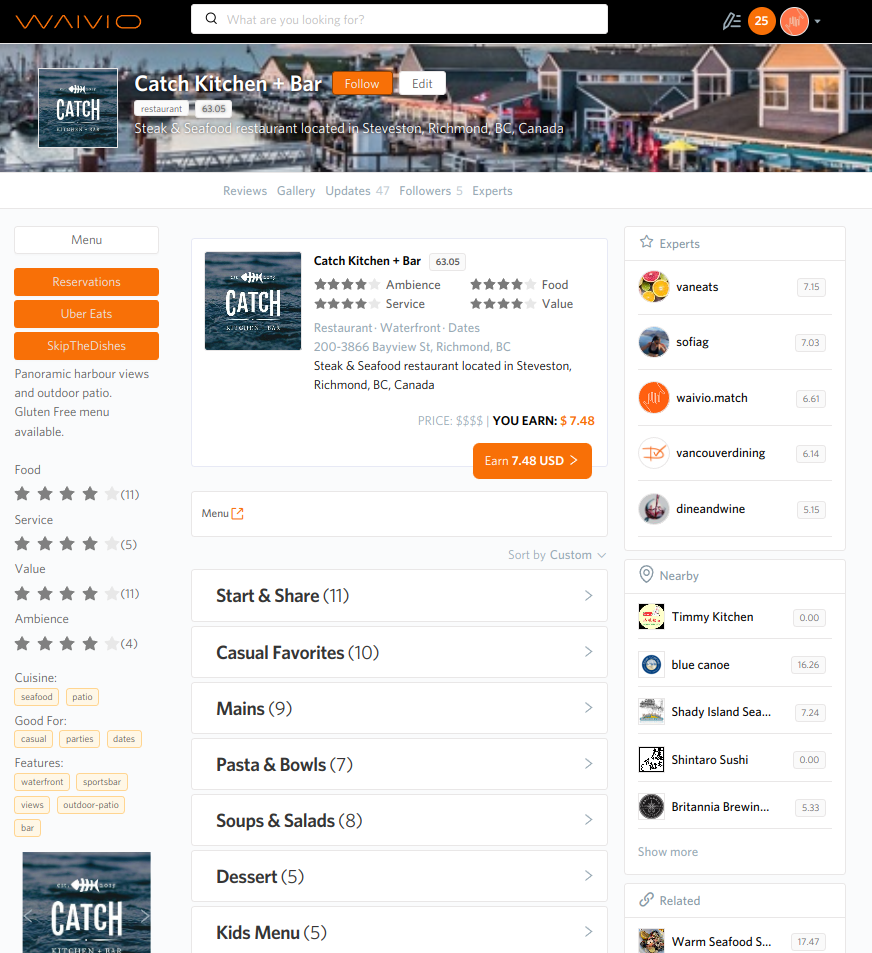Open the external Menu link icon

coord(238,514)
